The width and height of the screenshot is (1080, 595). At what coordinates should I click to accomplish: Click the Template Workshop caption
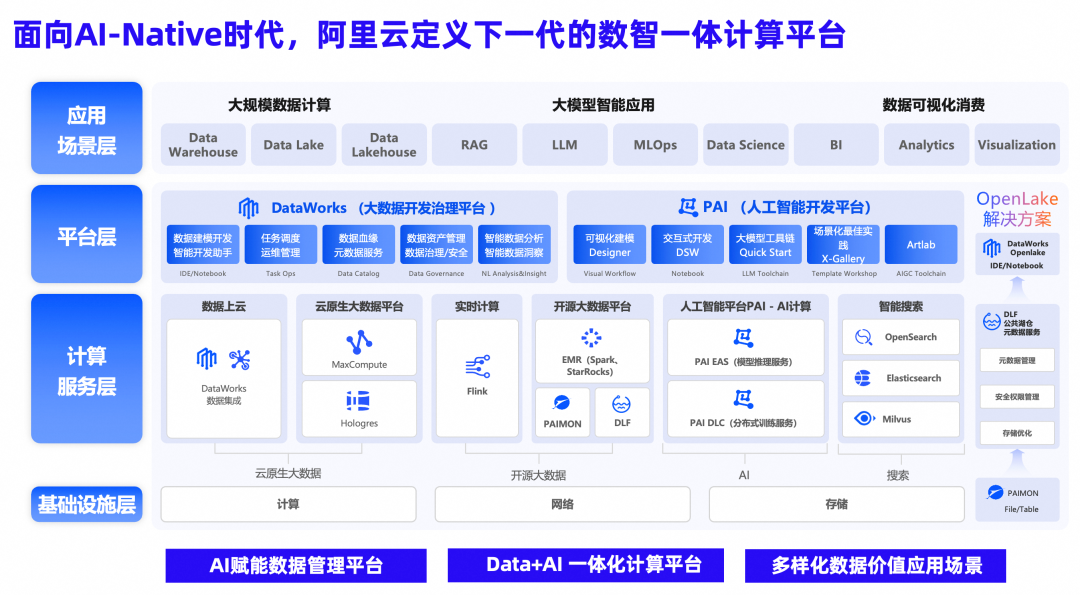844,273
